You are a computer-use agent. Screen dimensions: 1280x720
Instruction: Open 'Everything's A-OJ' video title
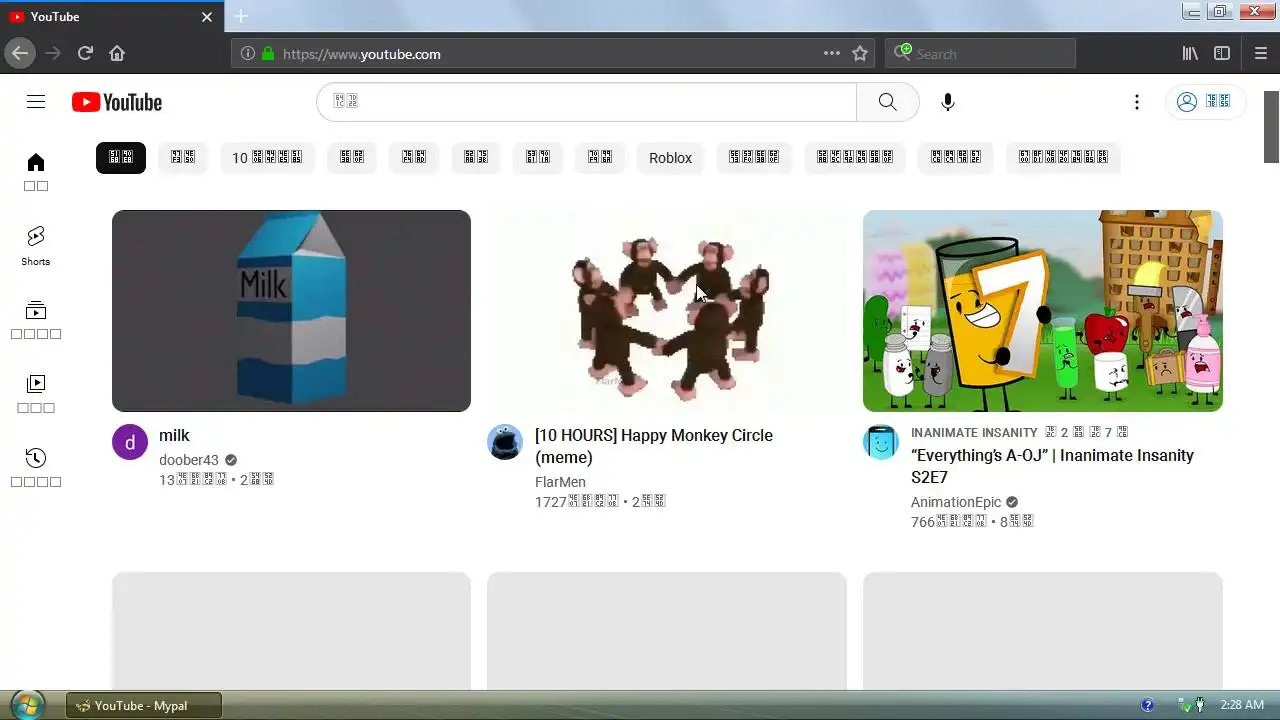point(1052,466)
